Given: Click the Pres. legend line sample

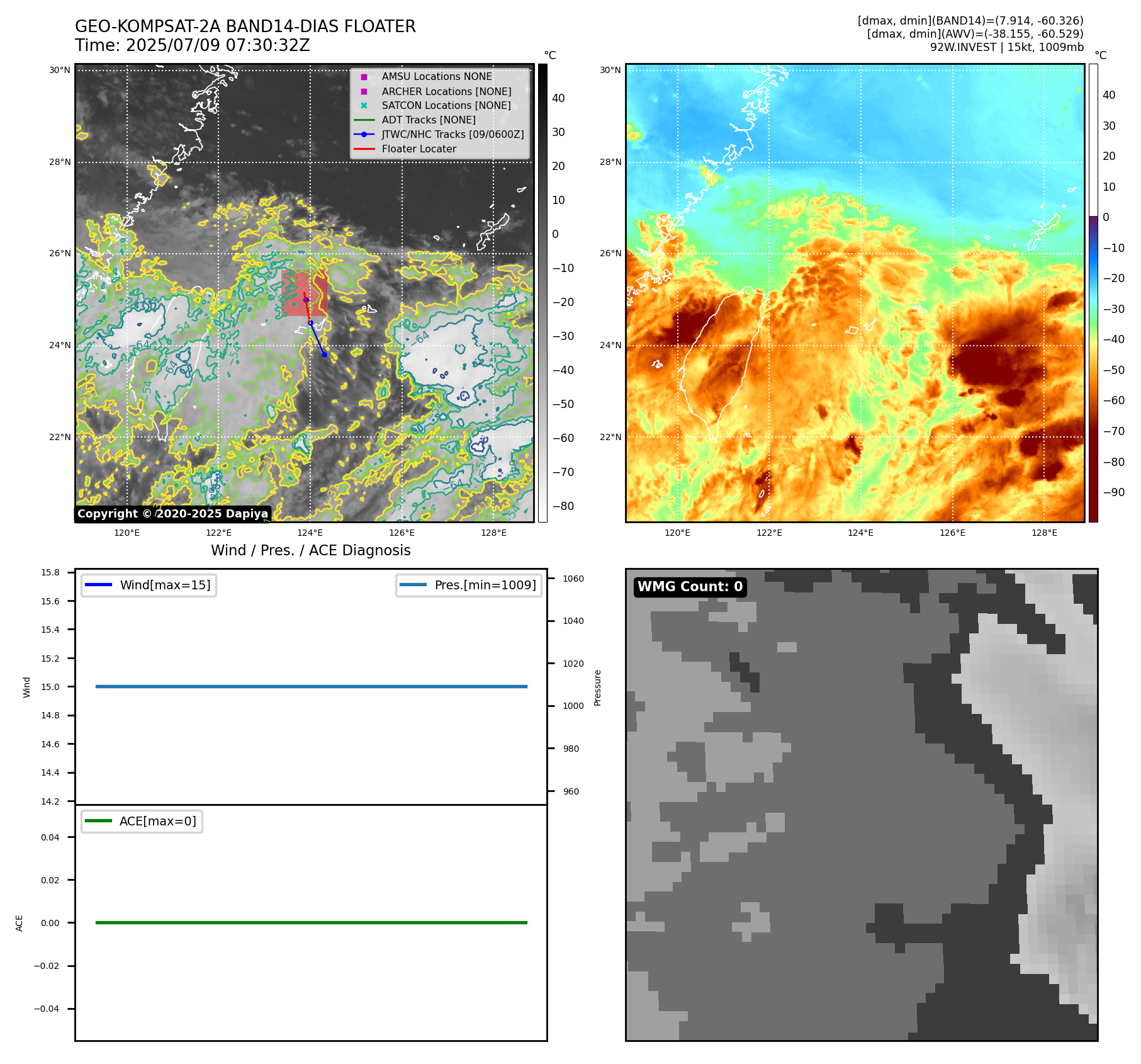Looking at the screenshot, I should click(413, 585).
